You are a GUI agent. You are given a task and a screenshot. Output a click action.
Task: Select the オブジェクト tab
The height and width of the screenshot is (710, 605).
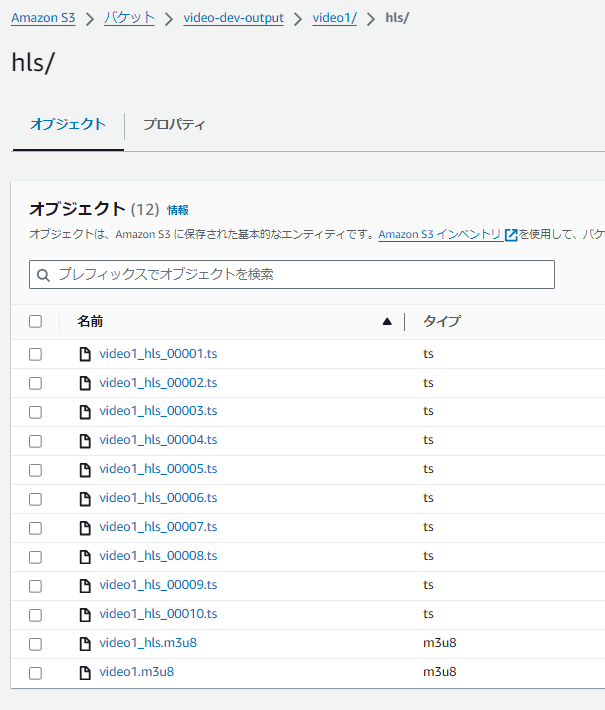[x=68, y=125]
